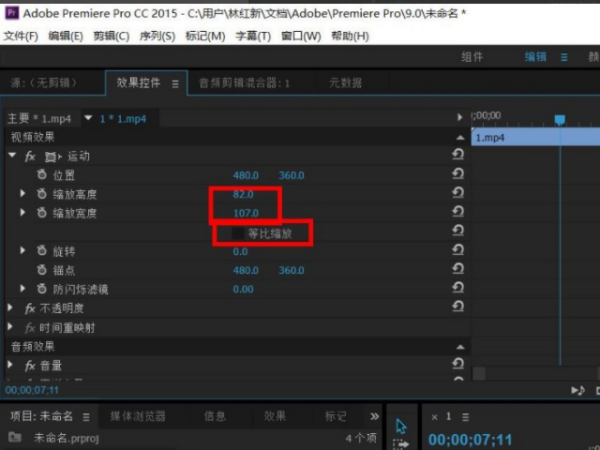Toggle animation stopwatch for 位置
The width and height of the screenshot is (600, 450).
(42, 174)
